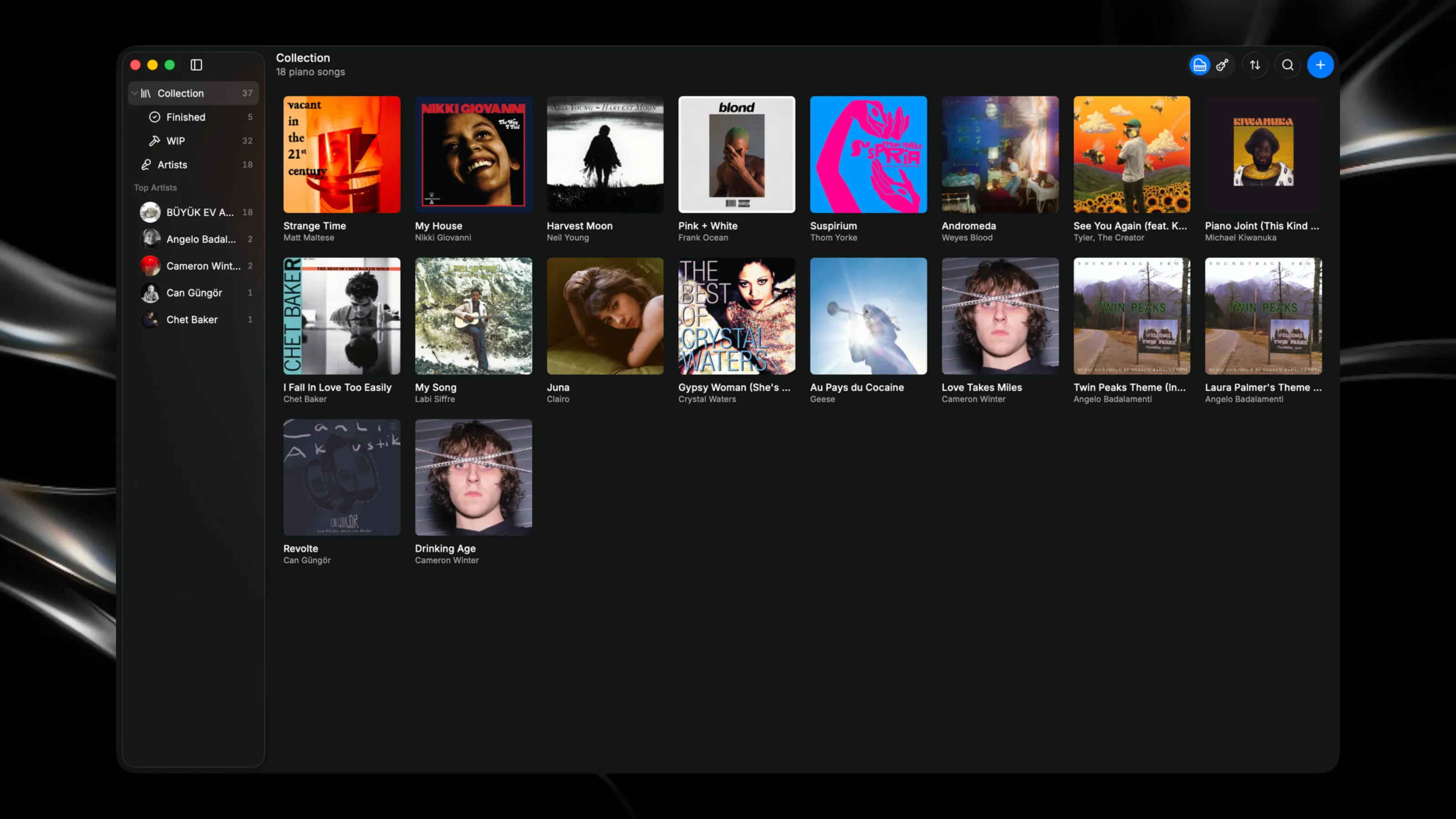
Task: Open the WIP list in the sidebar
Action: tap(193, 141)
